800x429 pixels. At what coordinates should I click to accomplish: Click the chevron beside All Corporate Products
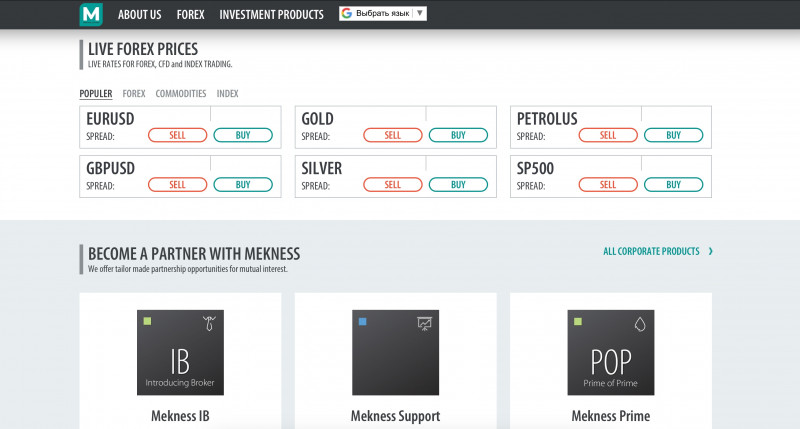click(710, 251)
